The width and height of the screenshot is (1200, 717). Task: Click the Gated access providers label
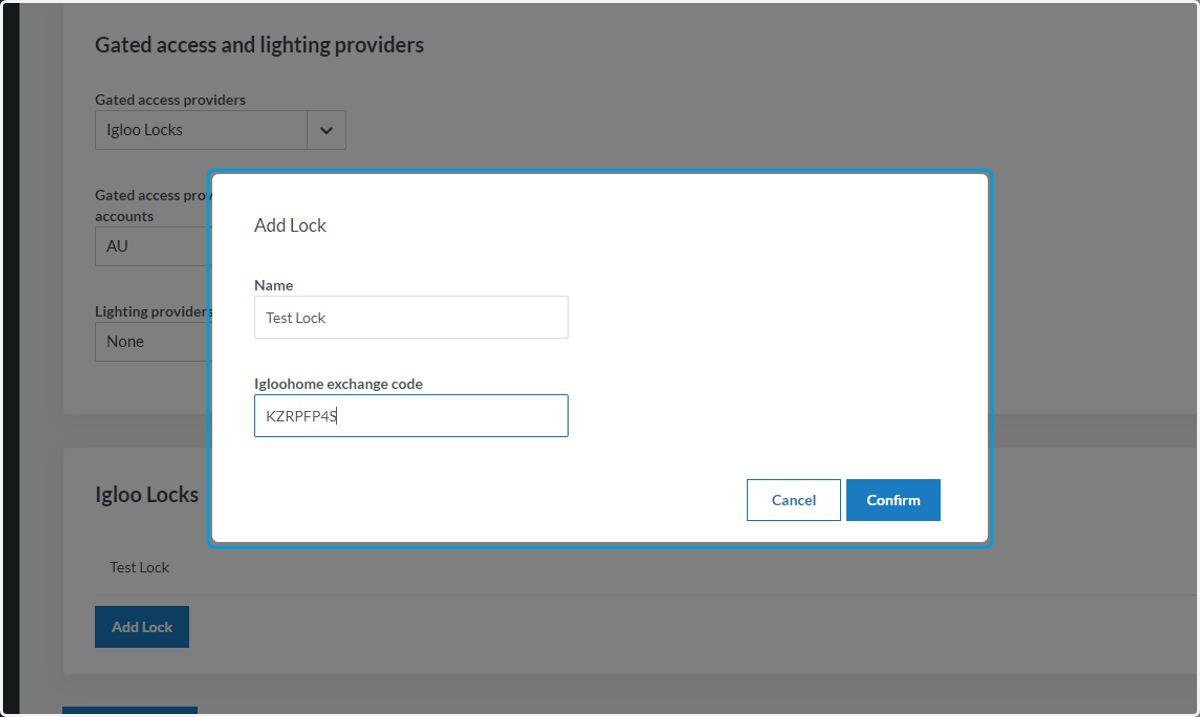click(170, 100)
